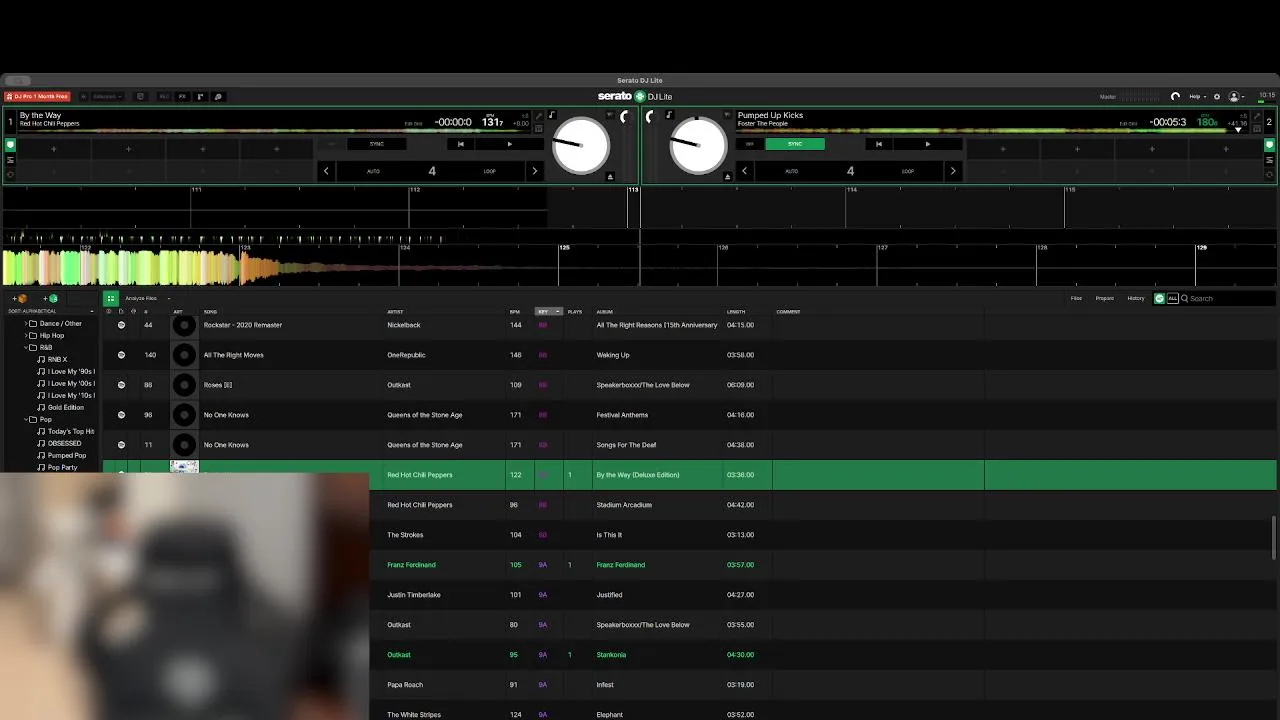This screenshot has width=1280, height=720.
Task: Sort the library by BPM column
Action: 515,312
